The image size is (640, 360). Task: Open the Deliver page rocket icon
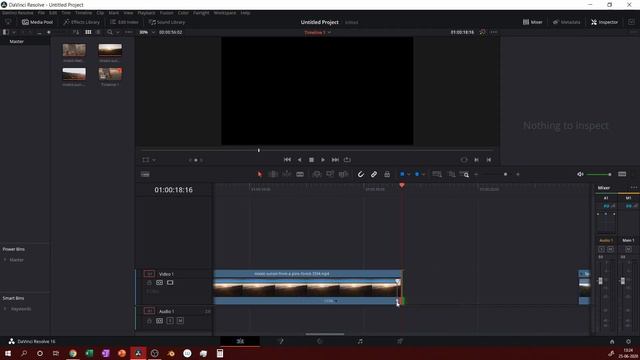pos(400,341)
